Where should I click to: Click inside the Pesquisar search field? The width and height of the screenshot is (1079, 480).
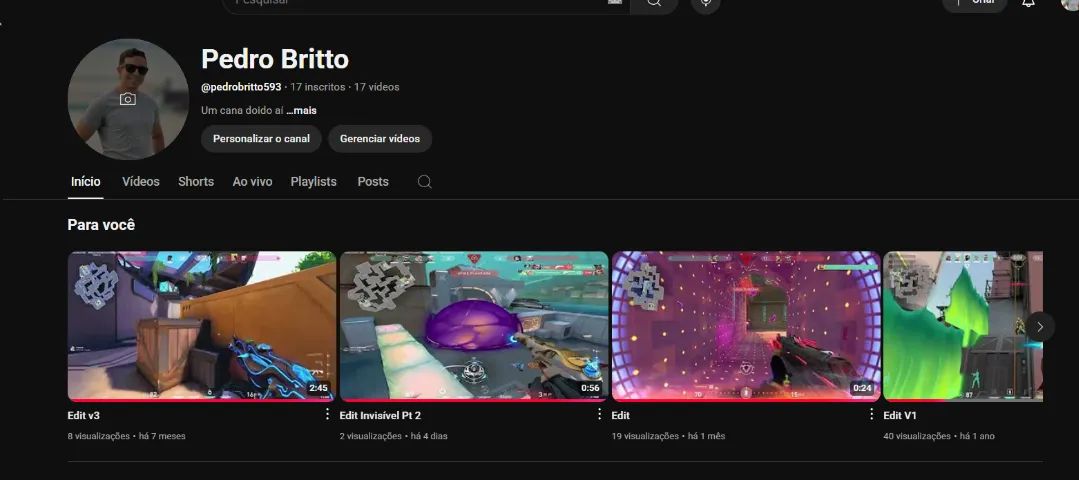(425, 3)
